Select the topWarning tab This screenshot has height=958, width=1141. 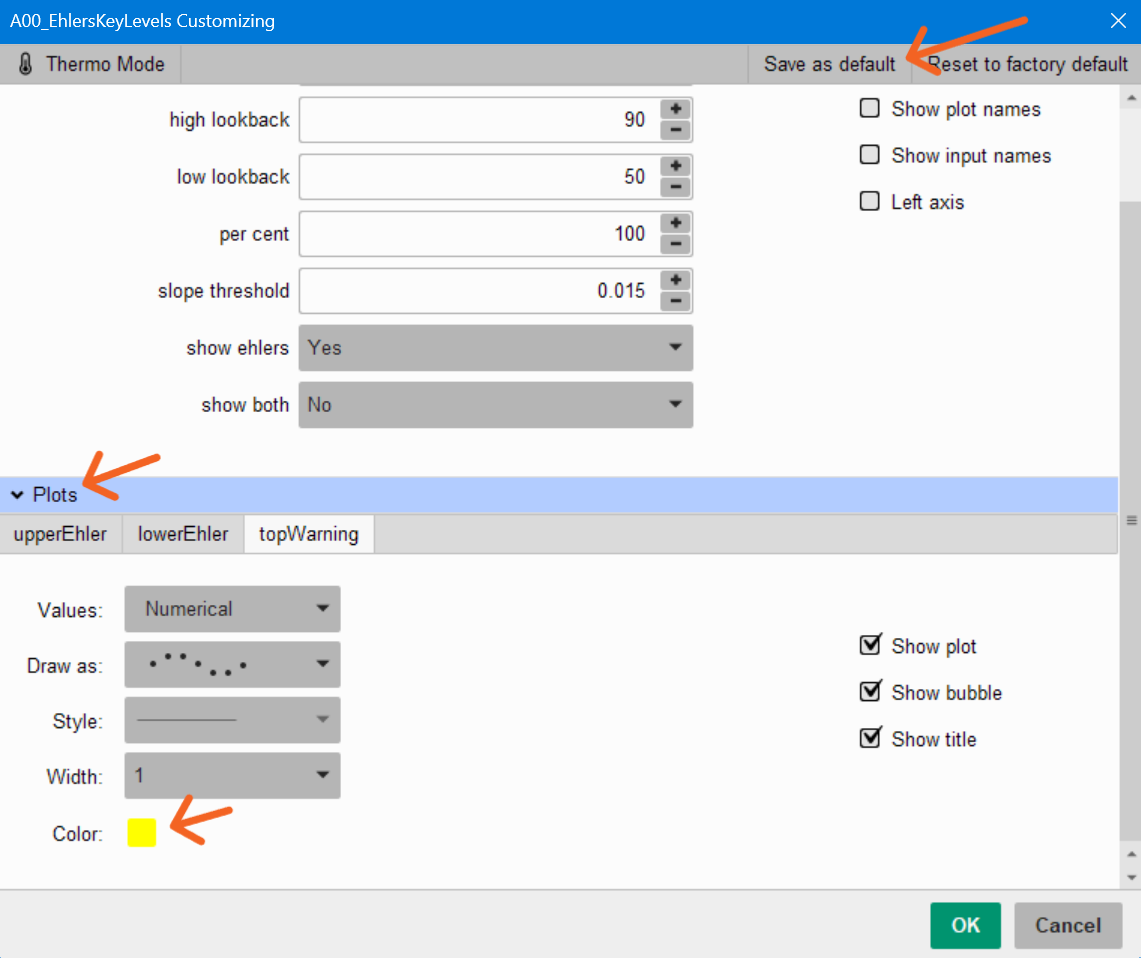(x=309, y=534)
